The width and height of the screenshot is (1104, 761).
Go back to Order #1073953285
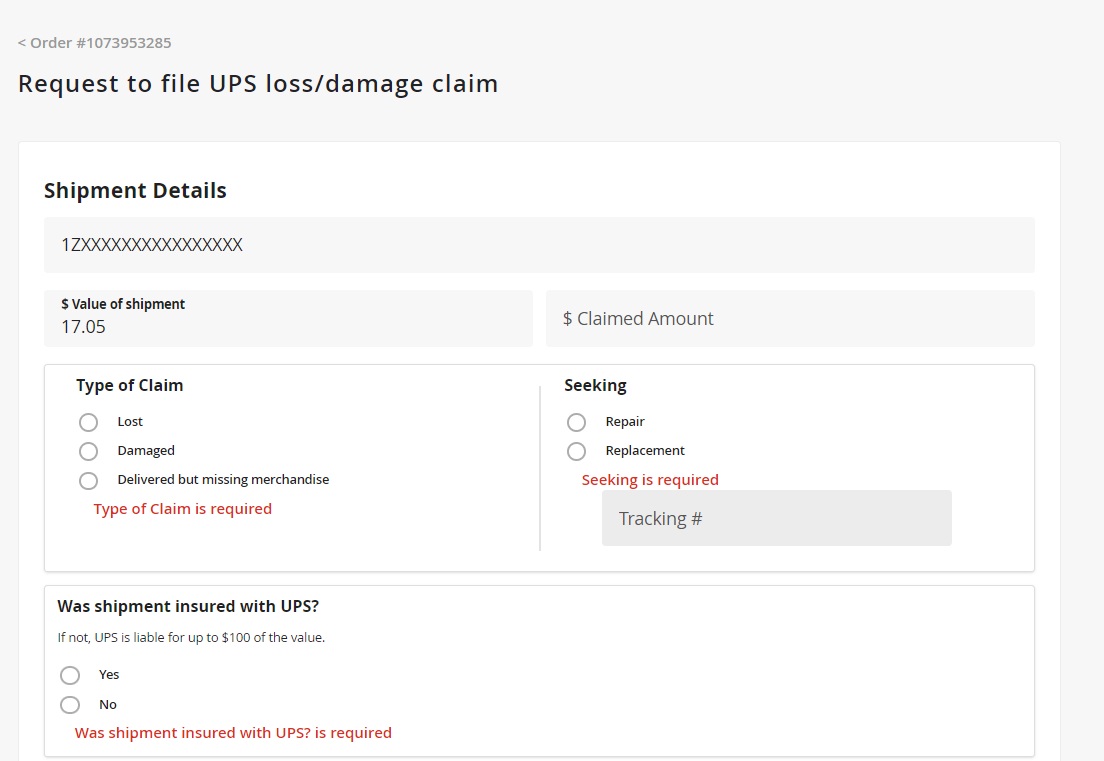point(94,43)
